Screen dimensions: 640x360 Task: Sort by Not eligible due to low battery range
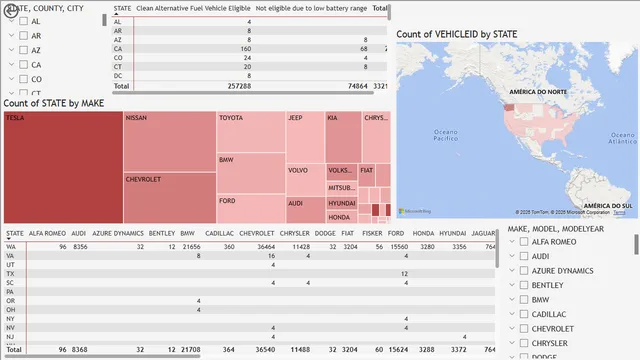pos(311,8)
